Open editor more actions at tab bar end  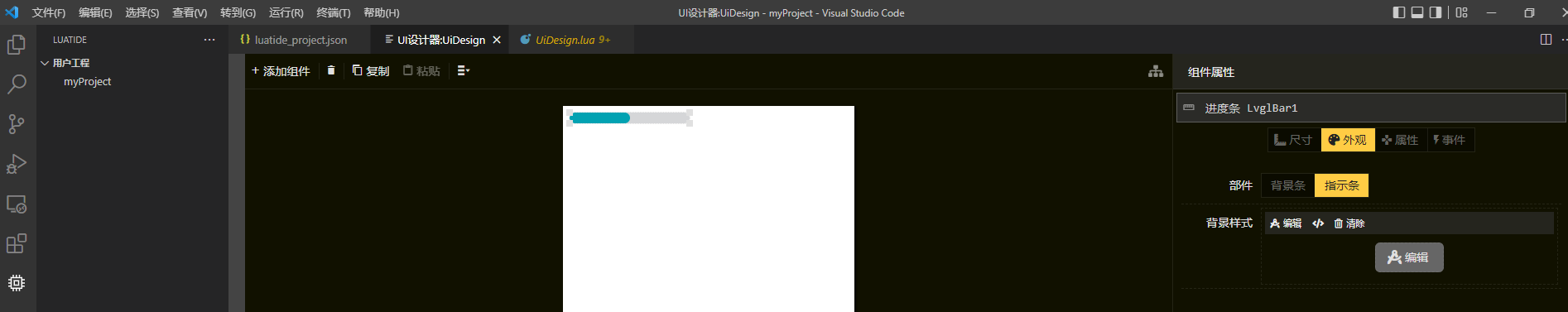[x=1564, y=40]
